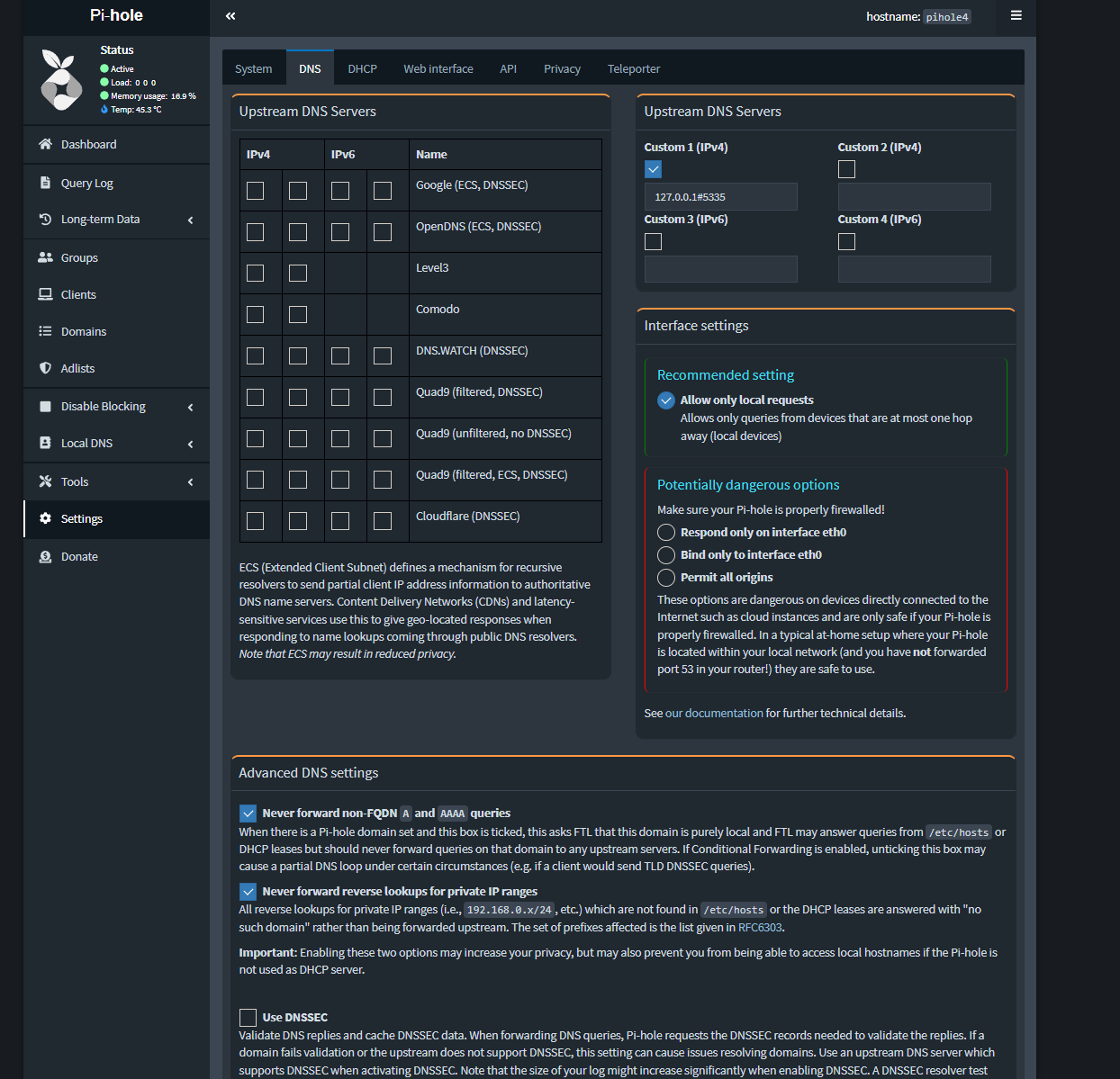The image size is (1120, 1079).
Task: Click the Donate icon in sidebar
Action: 45,556
